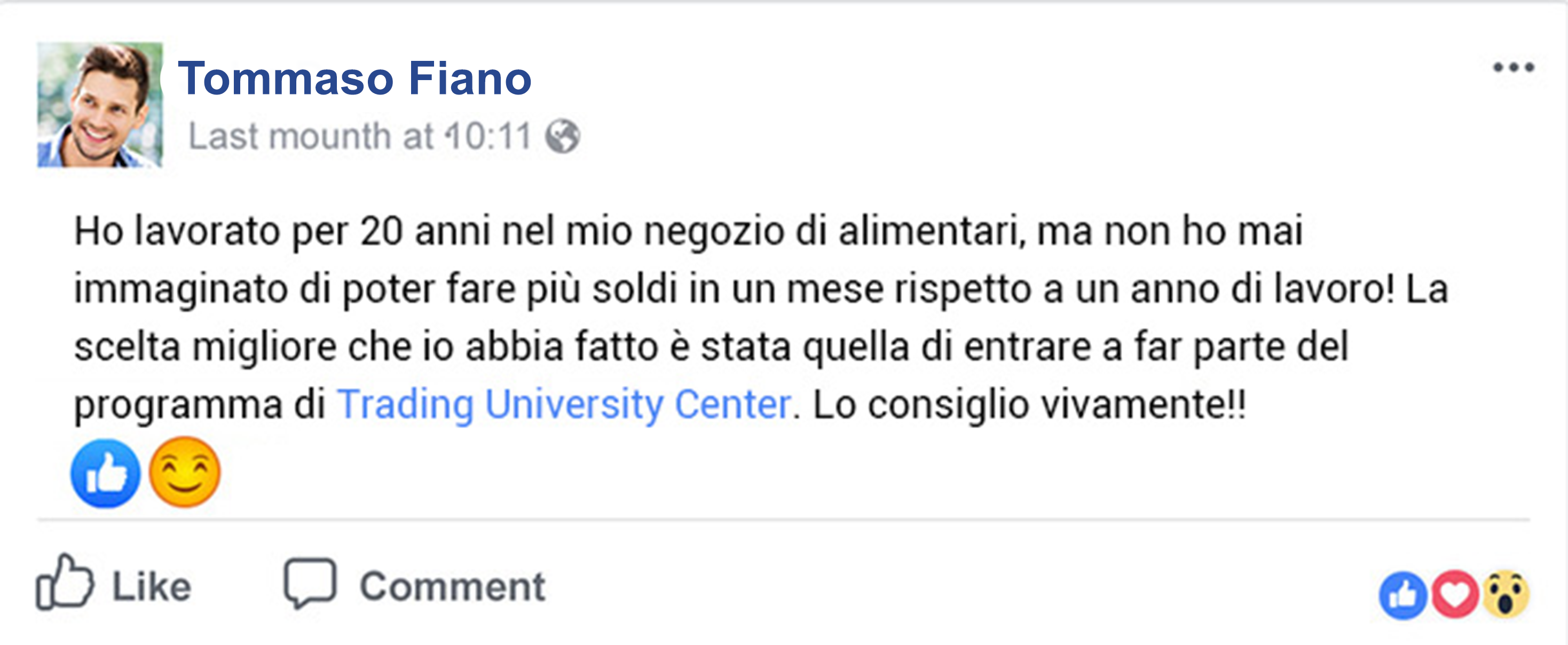Select the thumbs-up emoji below the post text
This screenshot has width=1568, height=645.
(x=105, y=473)
